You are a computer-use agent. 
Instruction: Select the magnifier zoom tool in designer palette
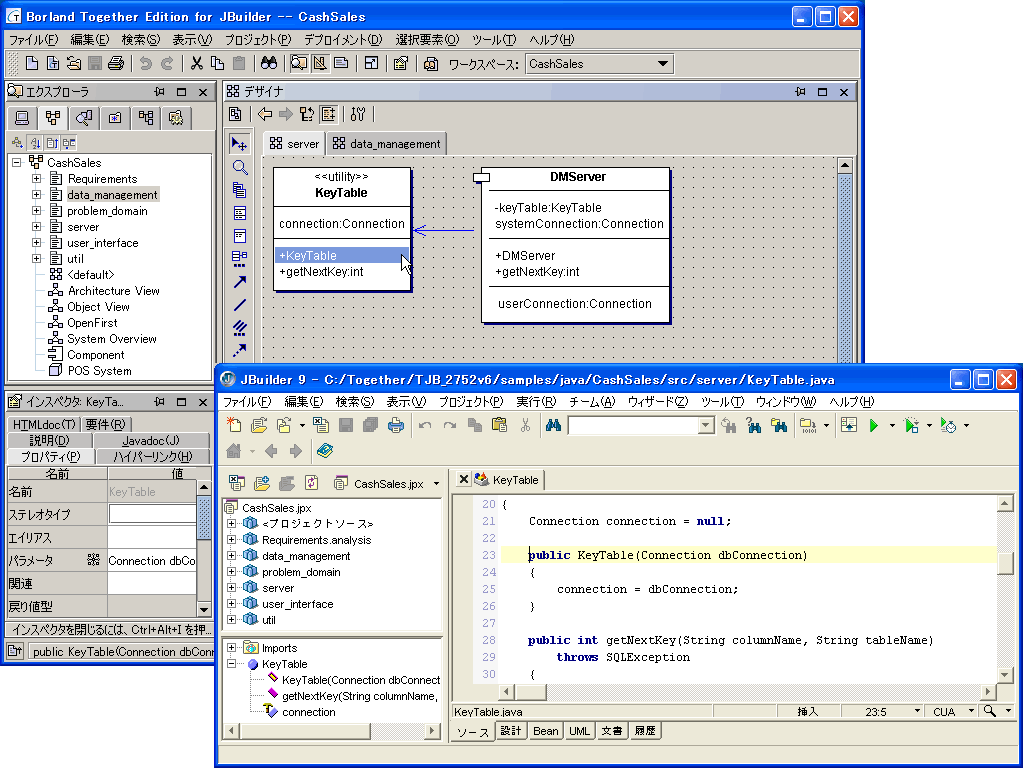[x=240, y=167]
